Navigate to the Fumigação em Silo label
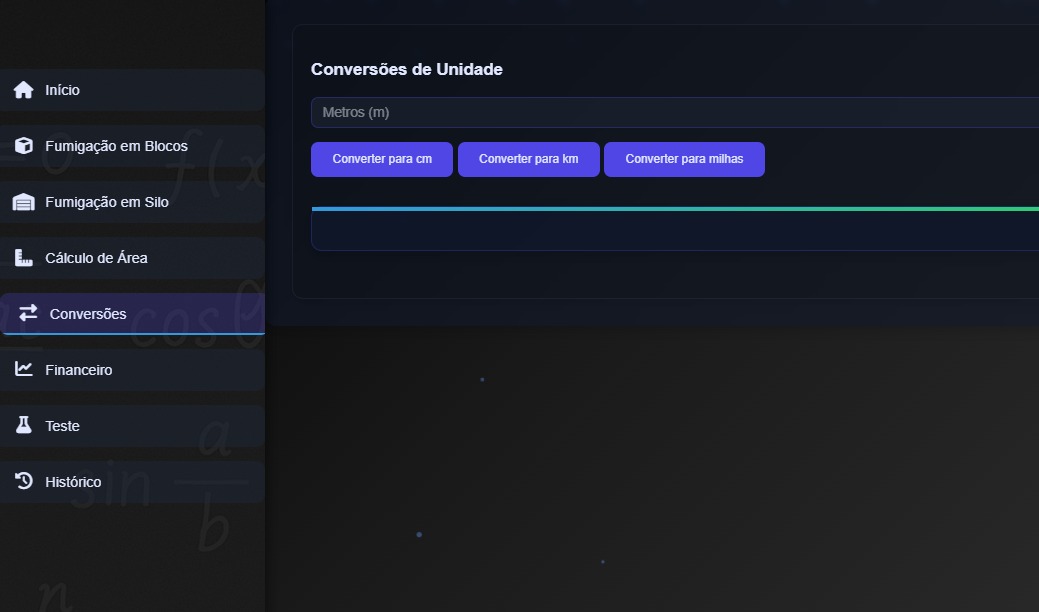The height and width of the screenshot is (612, 1039). click(107, 202)
